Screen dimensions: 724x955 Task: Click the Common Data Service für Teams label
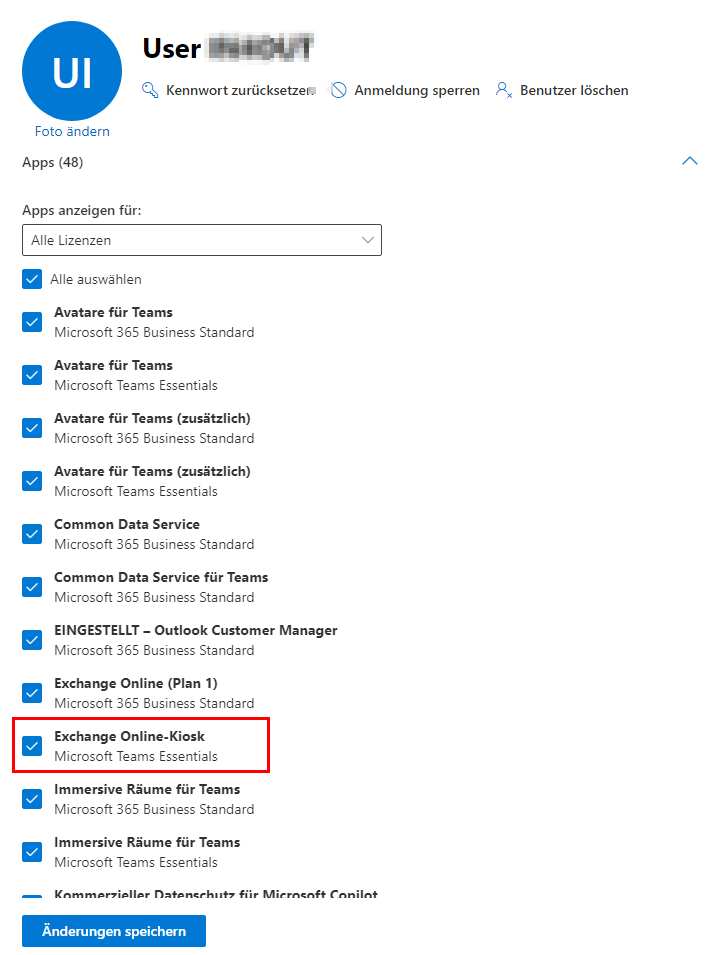coord(161,577)
